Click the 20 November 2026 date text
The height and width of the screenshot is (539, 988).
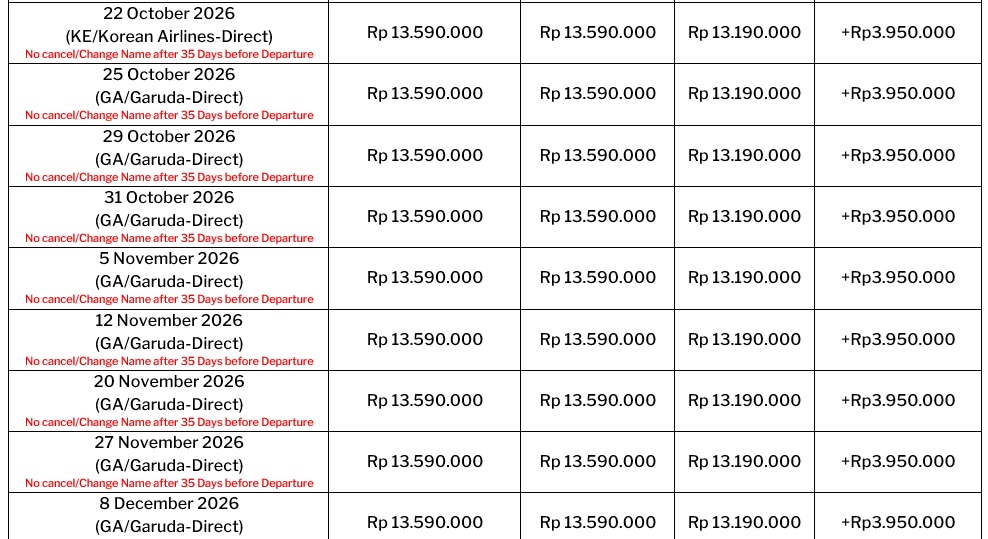(169, 382)
